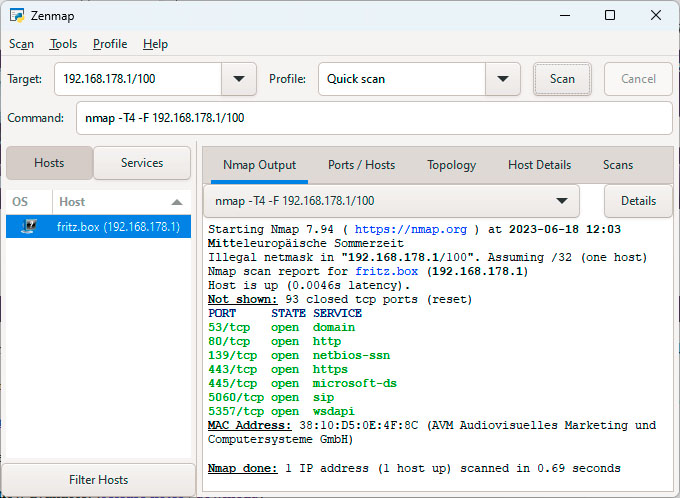Open the Tools menu
The width and height of the screenshot is (680, 498).
(63, 44)
